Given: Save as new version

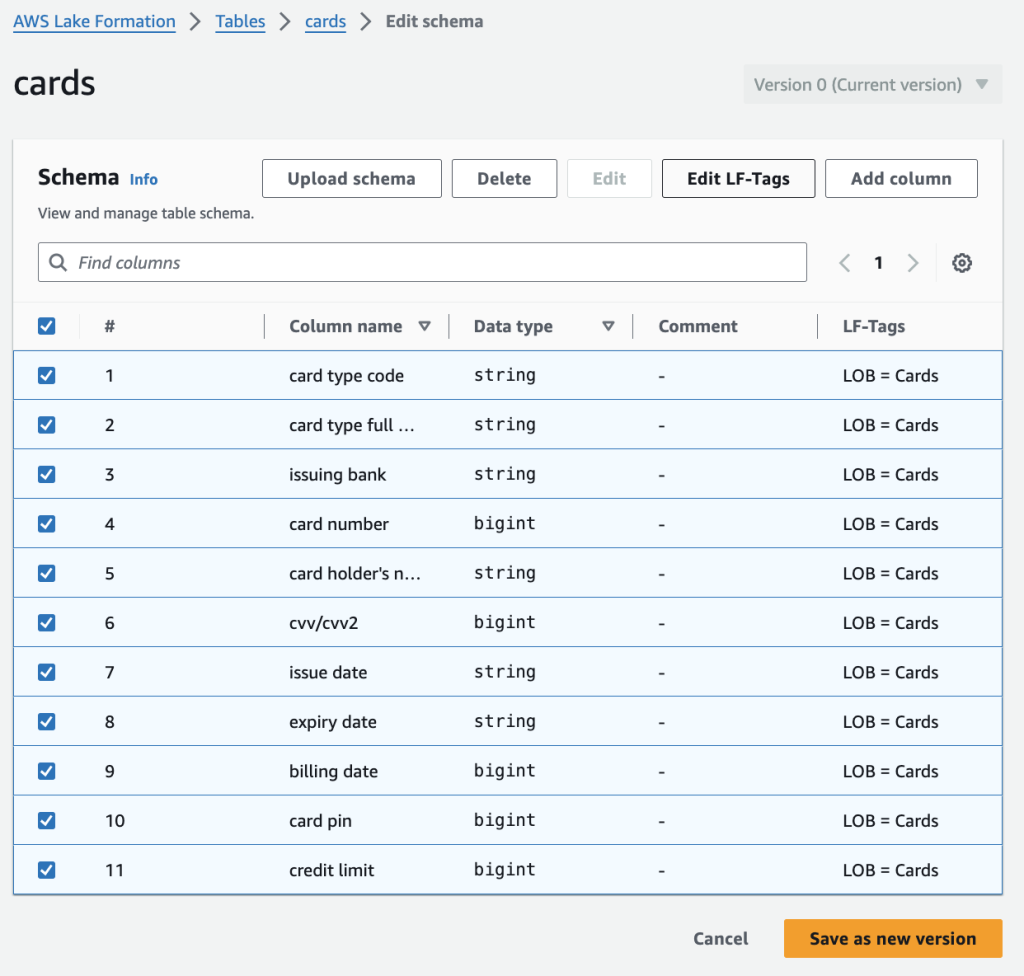Looking at the screenshot, I should pyautogui.click(x=893, y=939).
